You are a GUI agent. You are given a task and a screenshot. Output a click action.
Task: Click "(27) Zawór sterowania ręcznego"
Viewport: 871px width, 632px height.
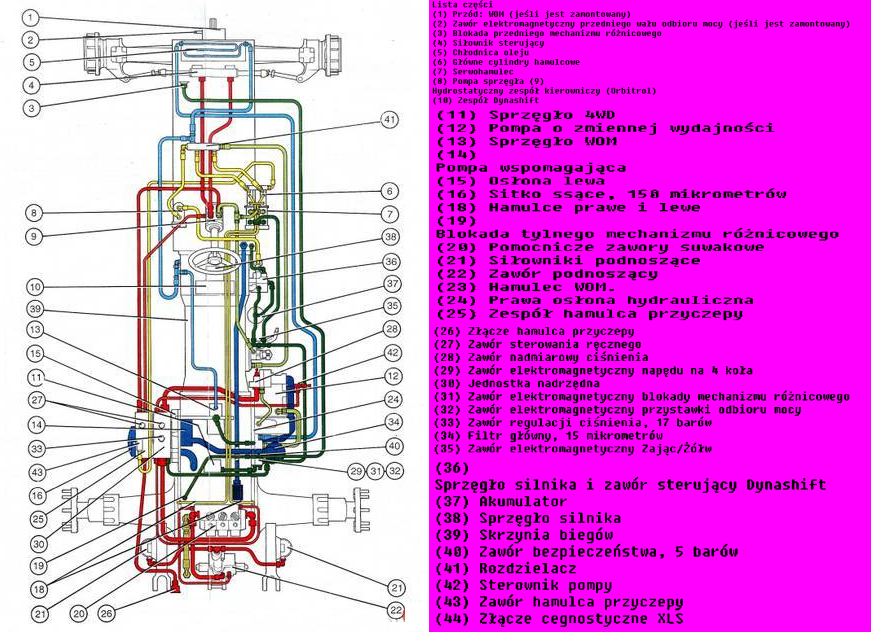coord(537,345)
